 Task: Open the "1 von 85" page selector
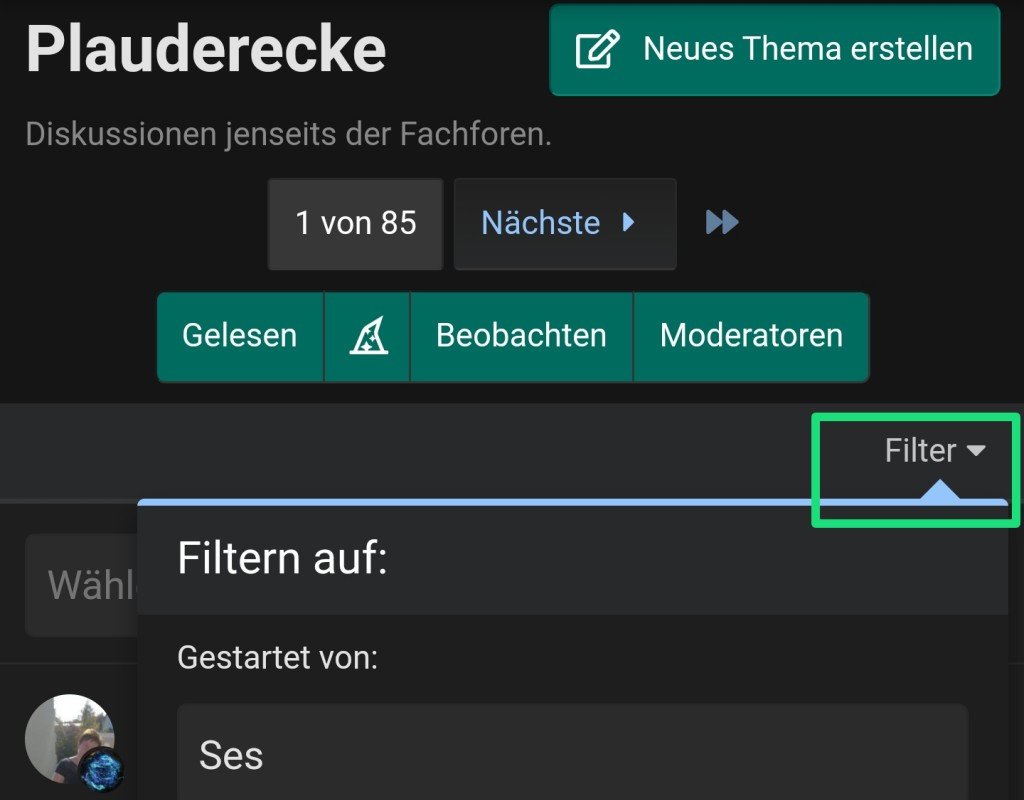355,223
